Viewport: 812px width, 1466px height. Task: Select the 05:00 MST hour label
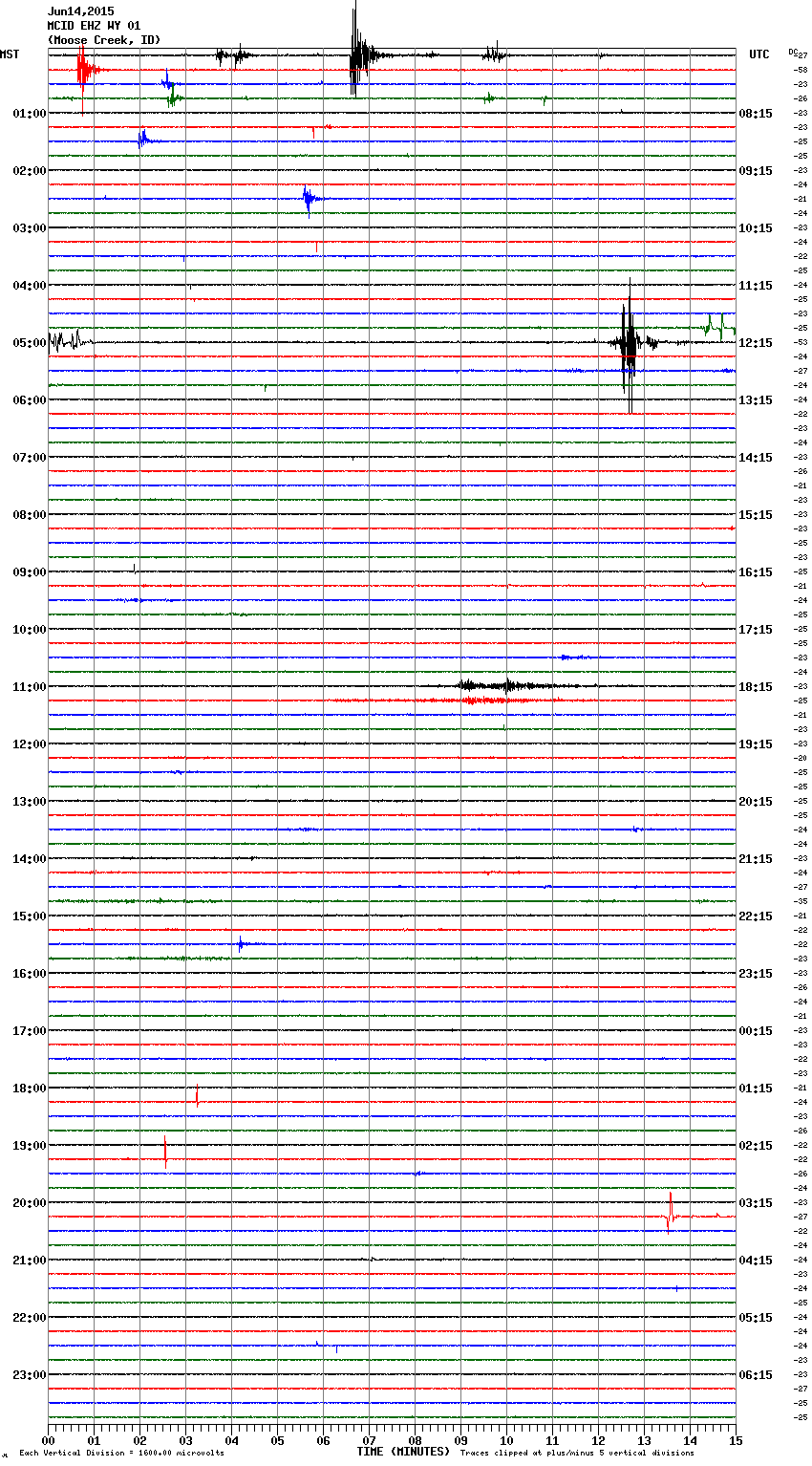click(30, 343)
